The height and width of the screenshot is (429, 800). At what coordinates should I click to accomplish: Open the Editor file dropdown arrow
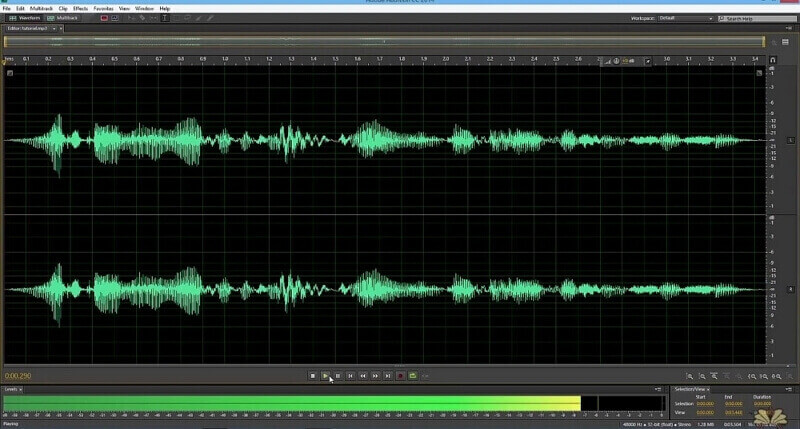54,29
